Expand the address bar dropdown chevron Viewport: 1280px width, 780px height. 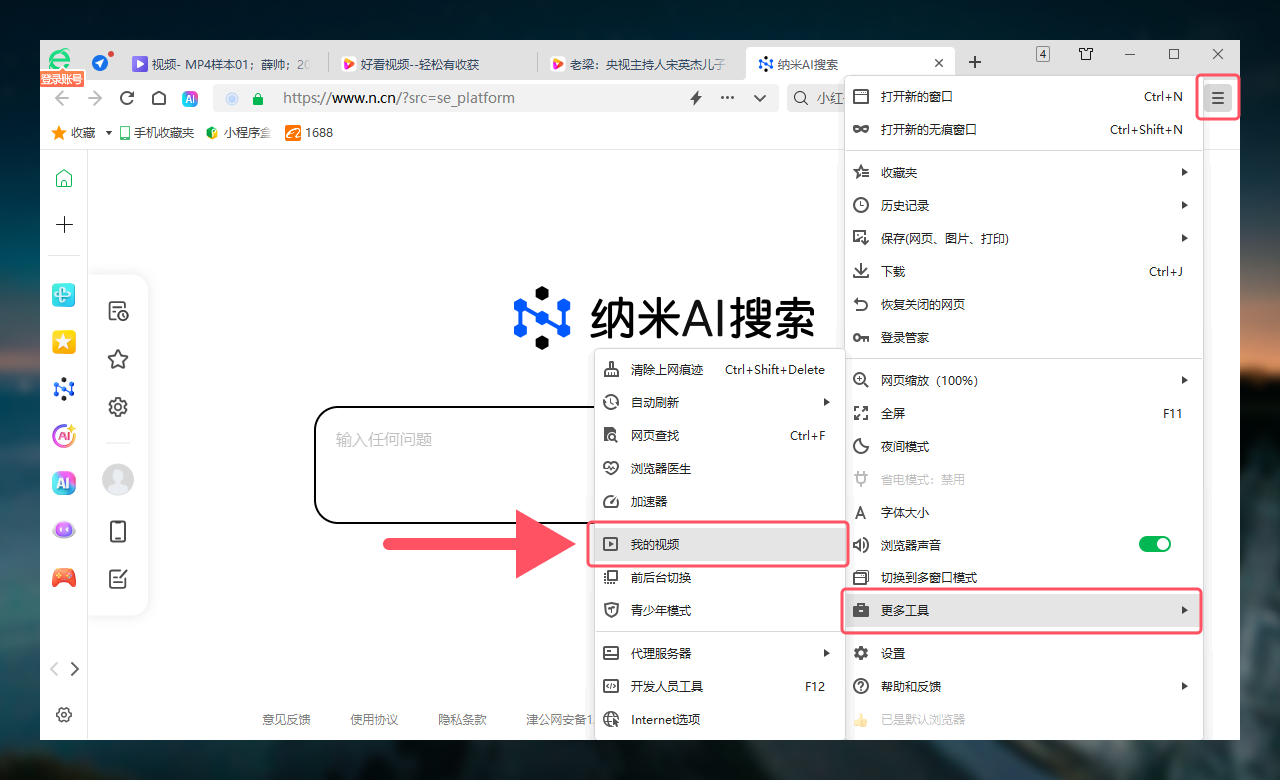760,98
